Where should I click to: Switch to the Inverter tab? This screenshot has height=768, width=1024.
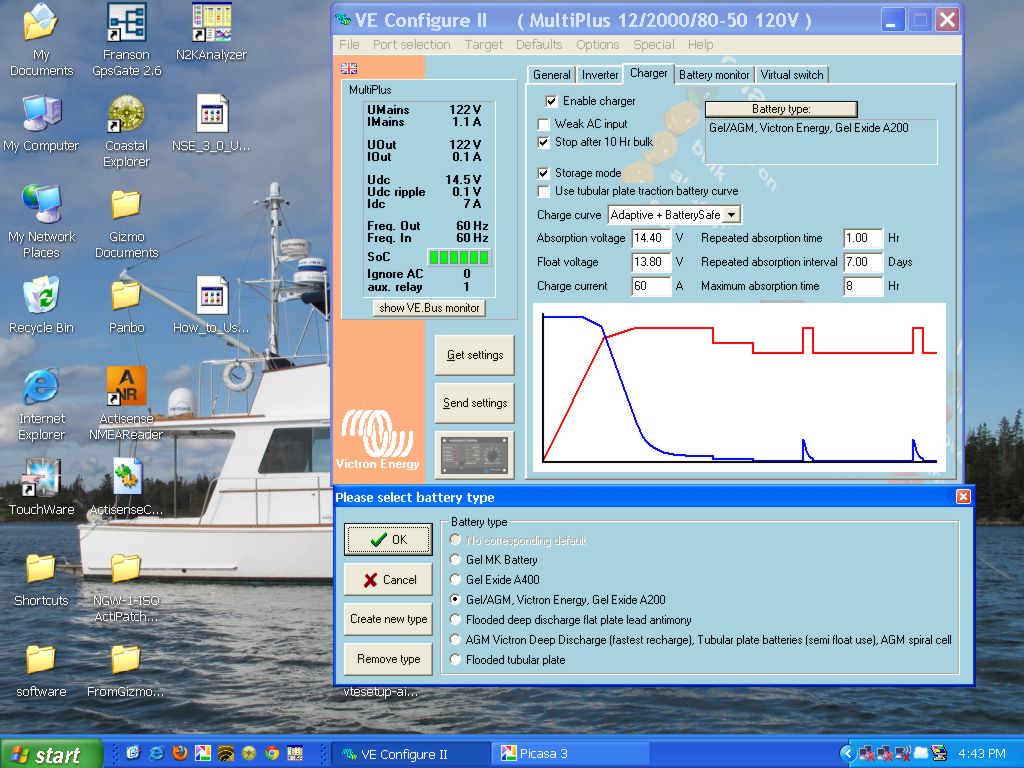pyautogui.click(x=600, y=75)
